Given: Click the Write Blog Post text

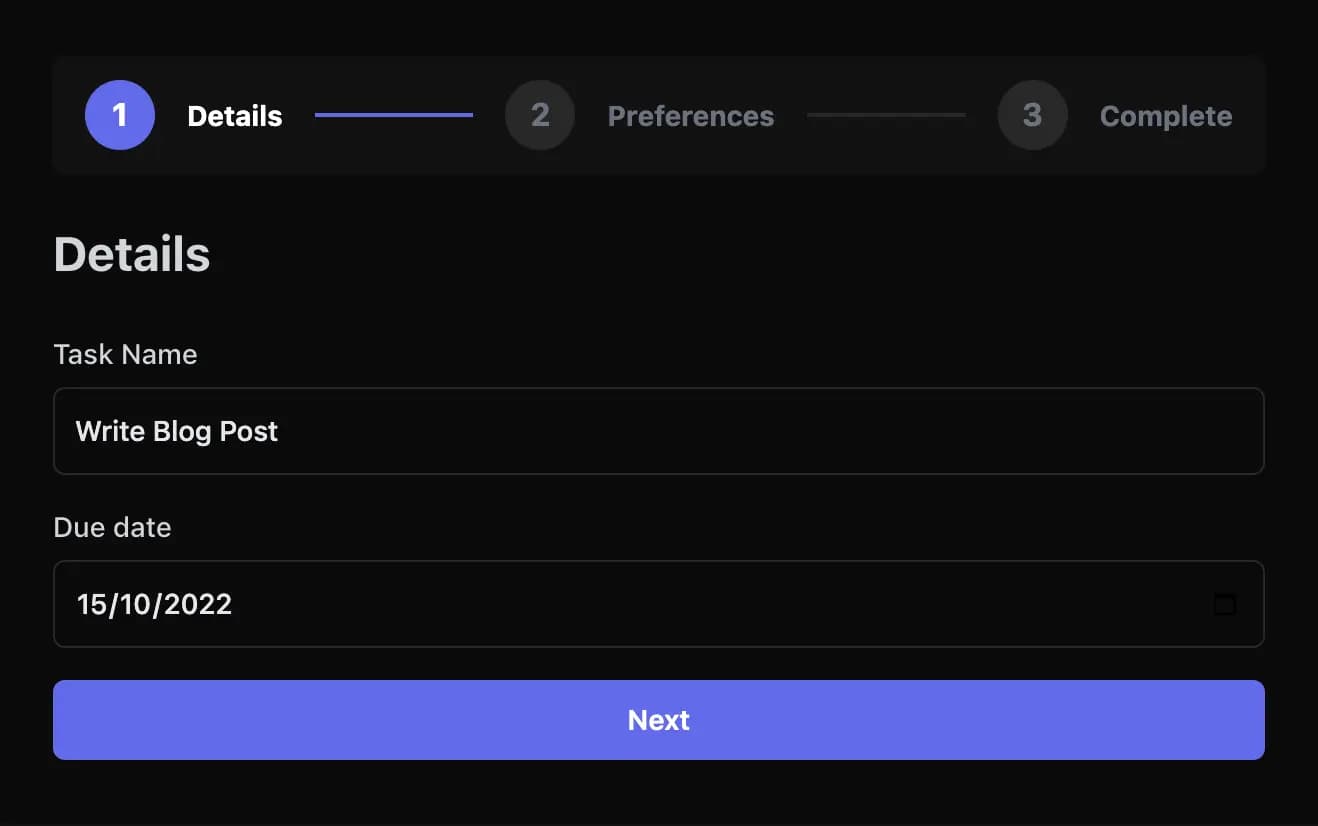Looking at the screenshot, I should coord(177,431).
